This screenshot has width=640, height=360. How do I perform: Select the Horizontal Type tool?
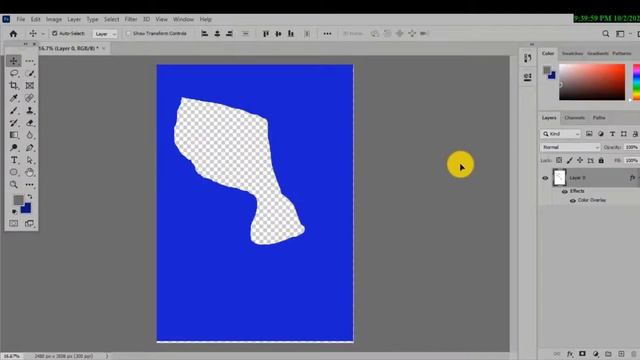tap(13, 160)
